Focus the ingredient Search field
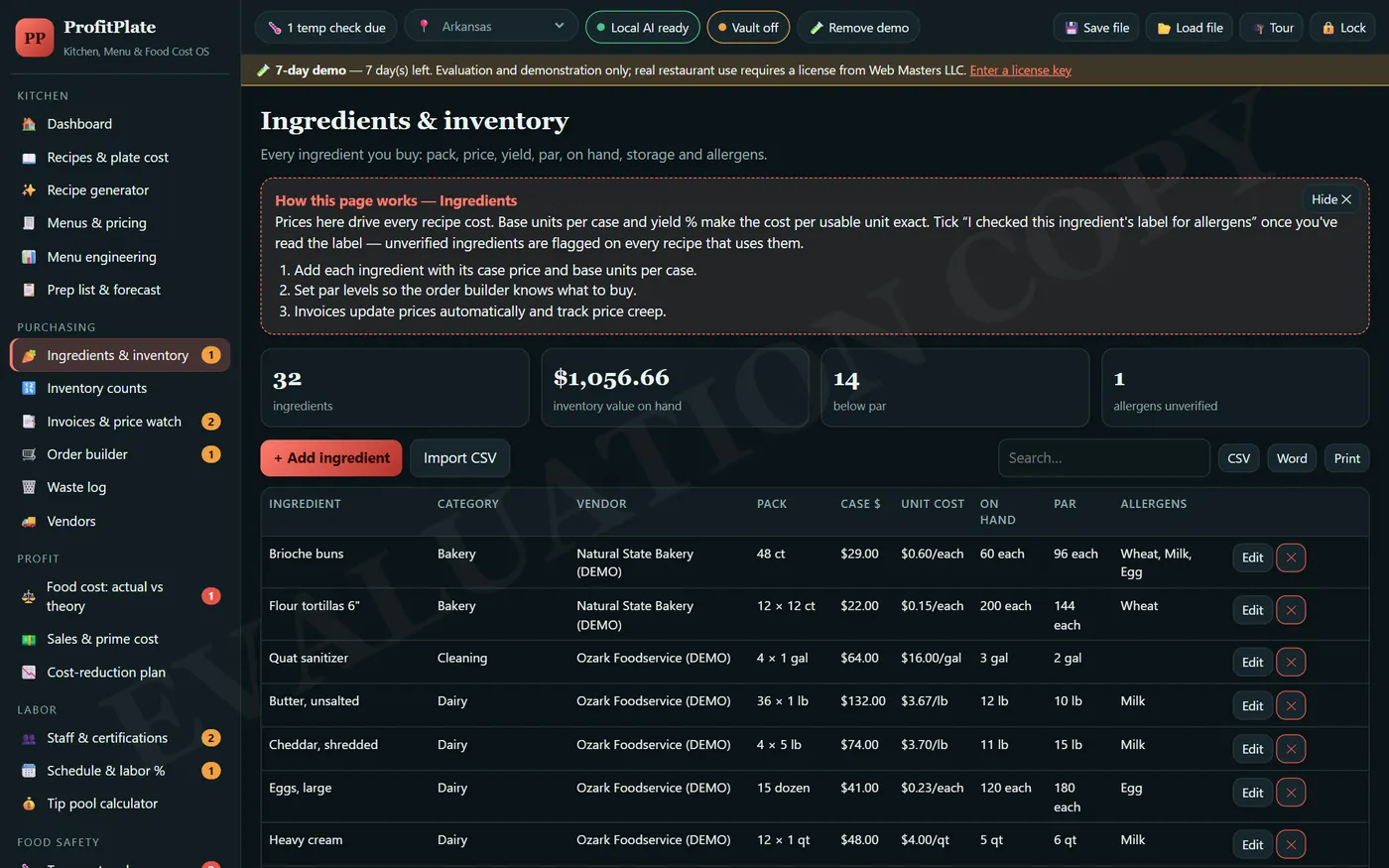This screenshot has width=1389, height=868. (1103, 458)
